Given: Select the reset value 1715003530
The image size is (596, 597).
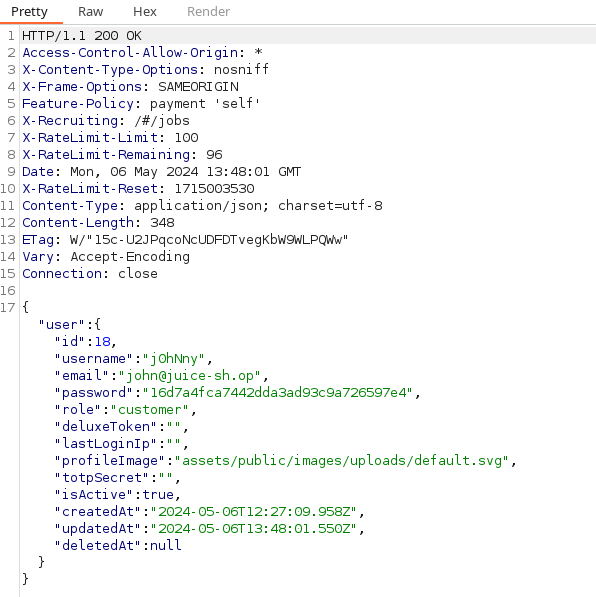Looking at the screenshot, I should pos(214,189).
